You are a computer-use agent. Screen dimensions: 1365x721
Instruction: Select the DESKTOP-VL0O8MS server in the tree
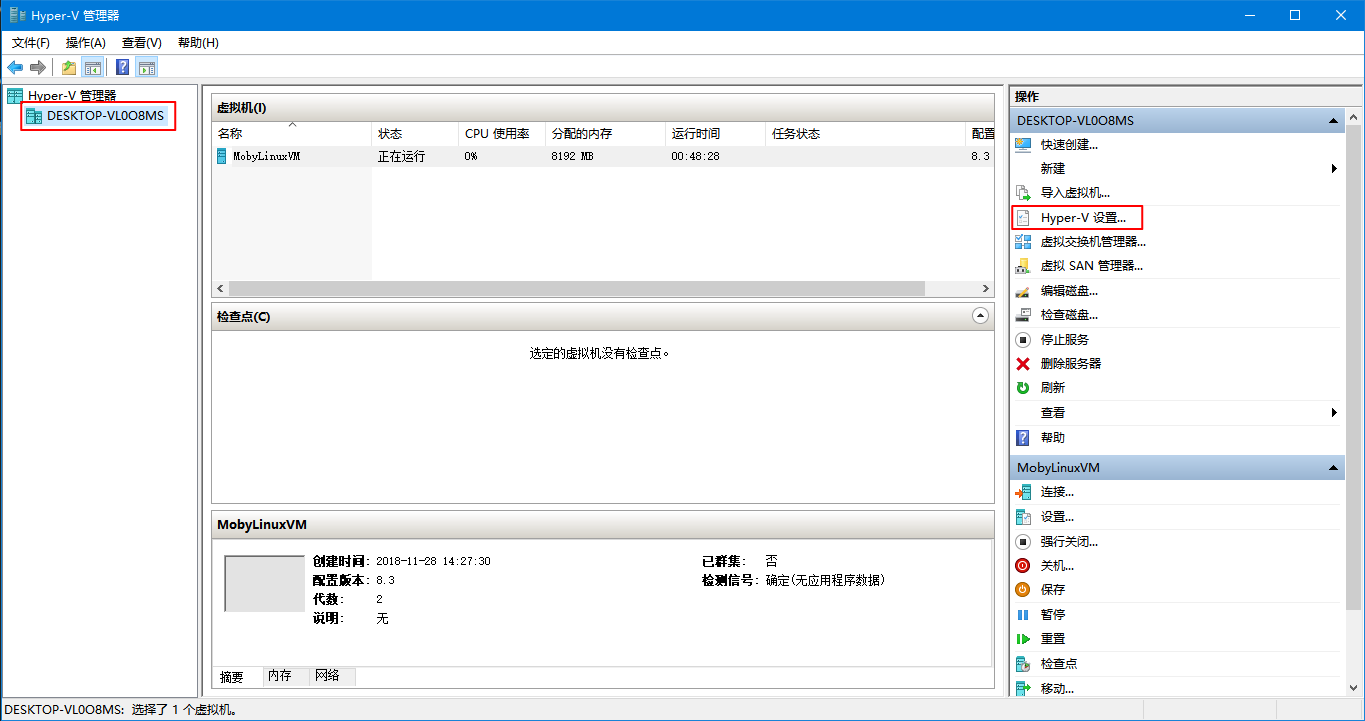[105, 115]
